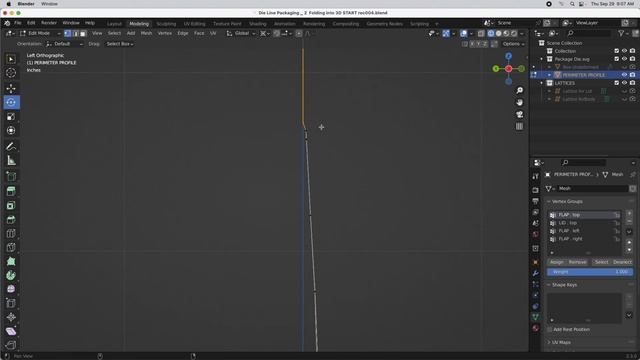The image size is (640, 360).
Task: Check the Add Rest Position checkbox
Action: [x=550, y=329]
